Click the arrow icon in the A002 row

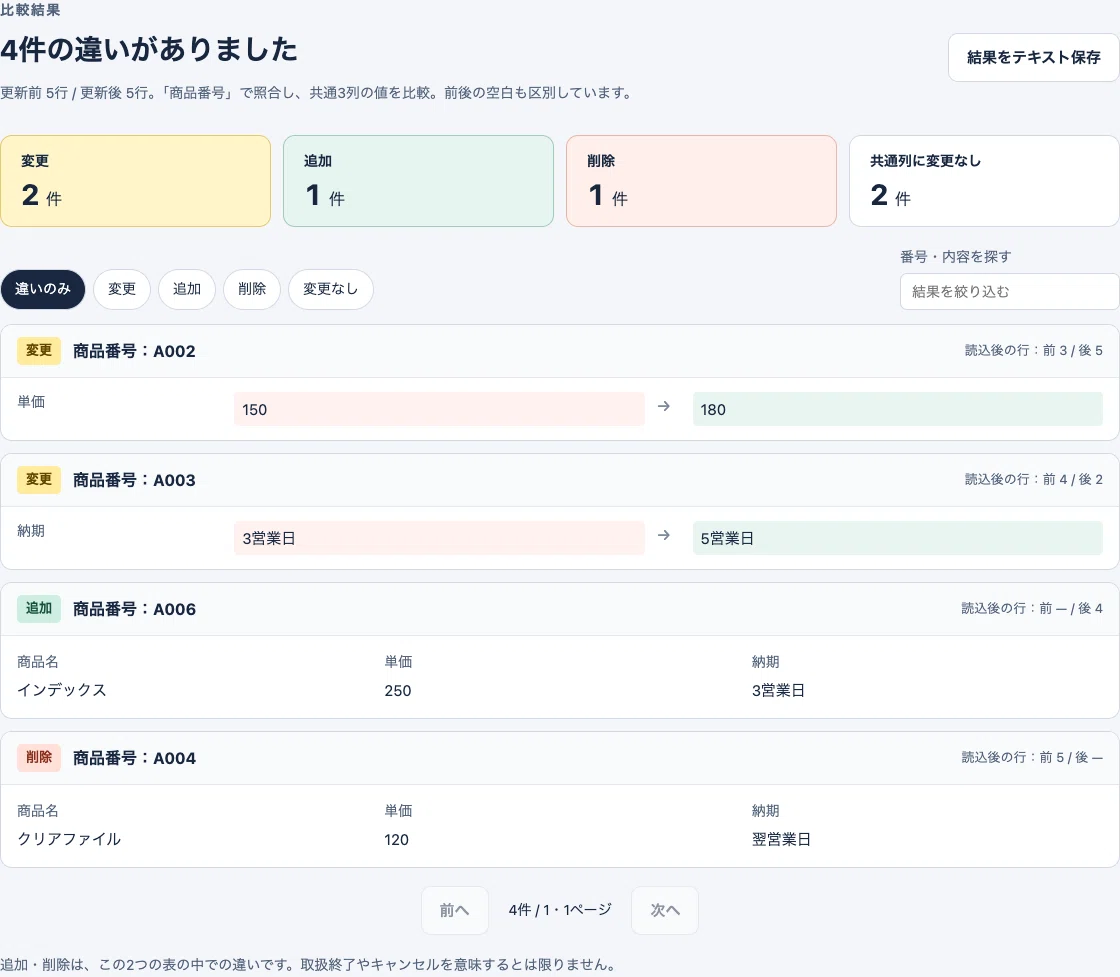tap(664, 406)
